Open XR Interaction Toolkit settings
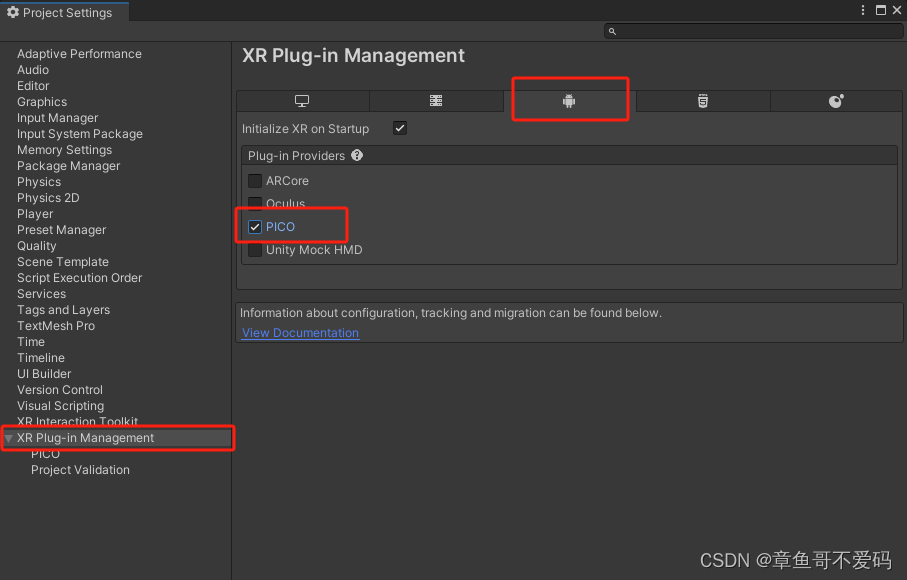The image size is (907, 580). 77,422
